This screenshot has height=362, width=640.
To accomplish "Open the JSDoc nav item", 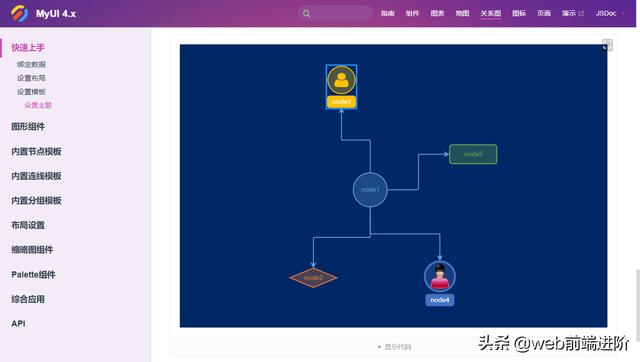I will (x=606, y=13).
